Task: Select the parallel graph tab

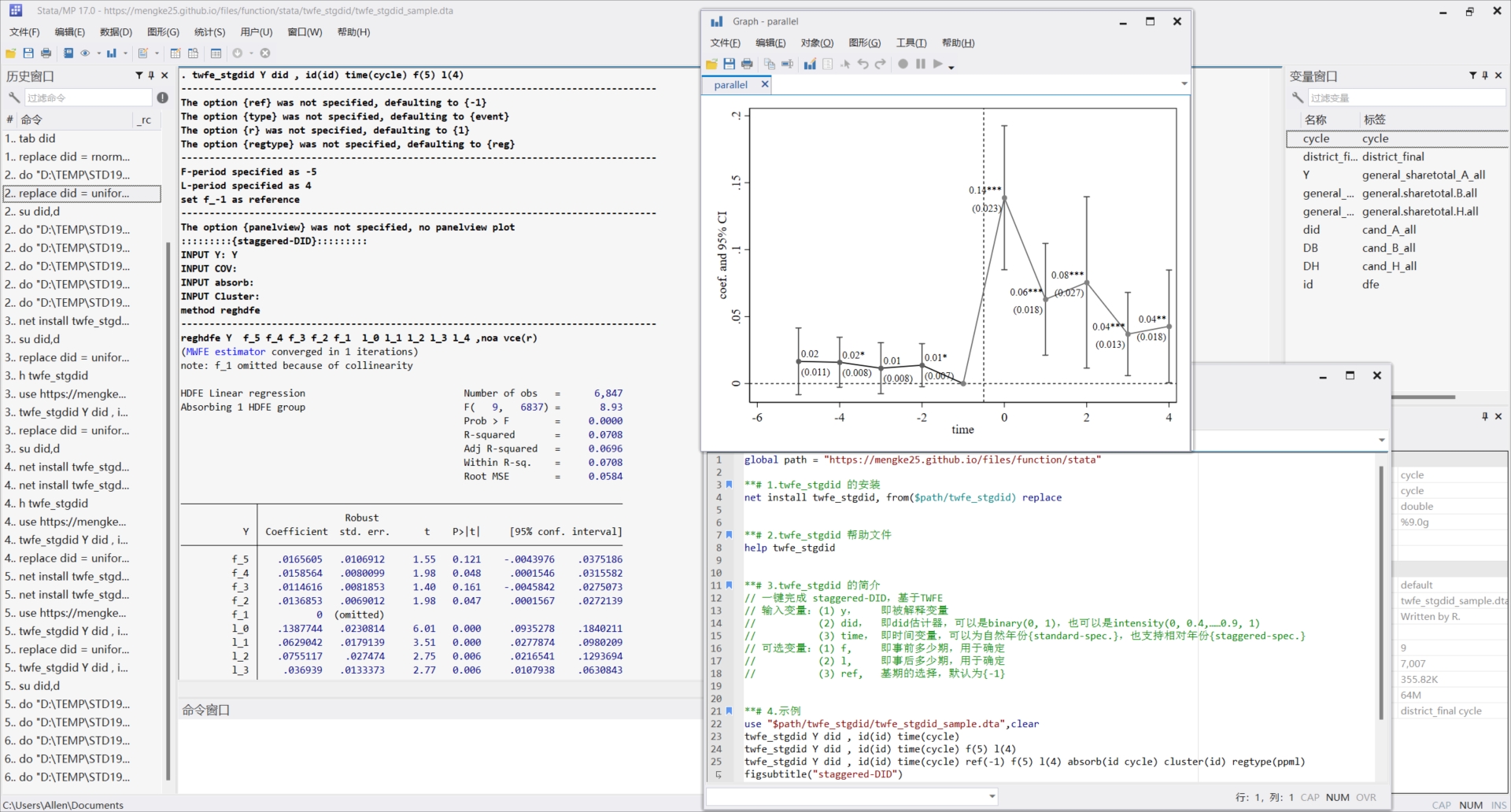Action: tap(730, 85)
